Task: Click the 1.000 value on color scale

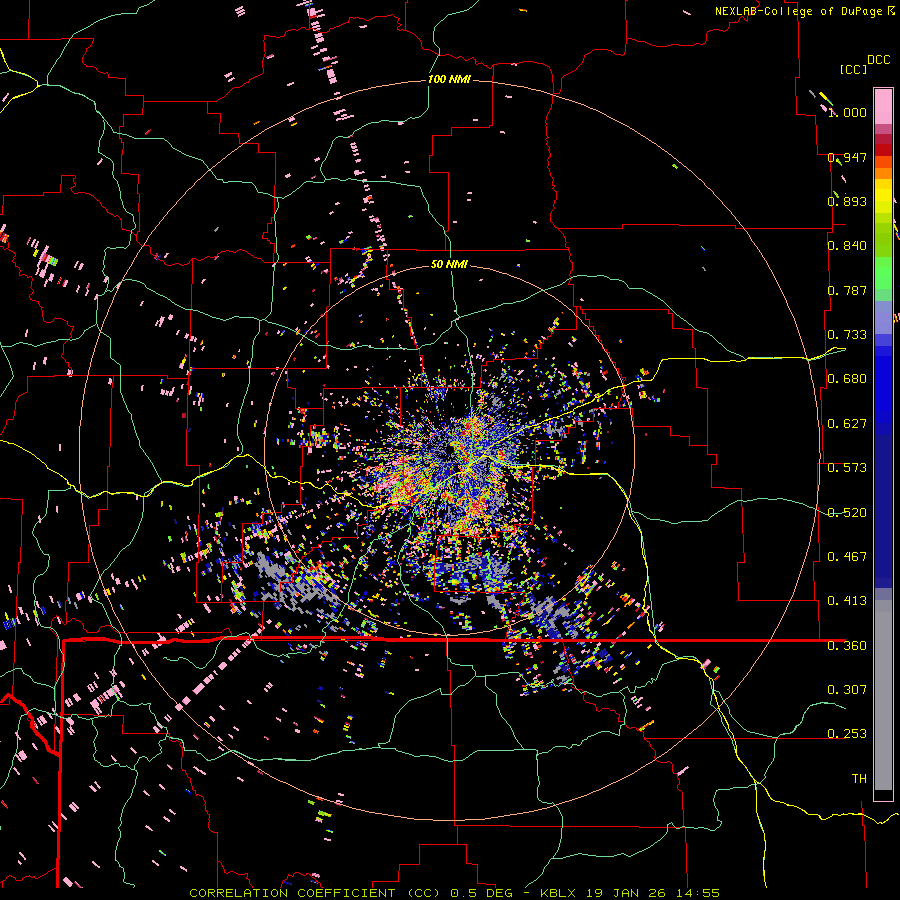Action: click(x=847, y=112)
